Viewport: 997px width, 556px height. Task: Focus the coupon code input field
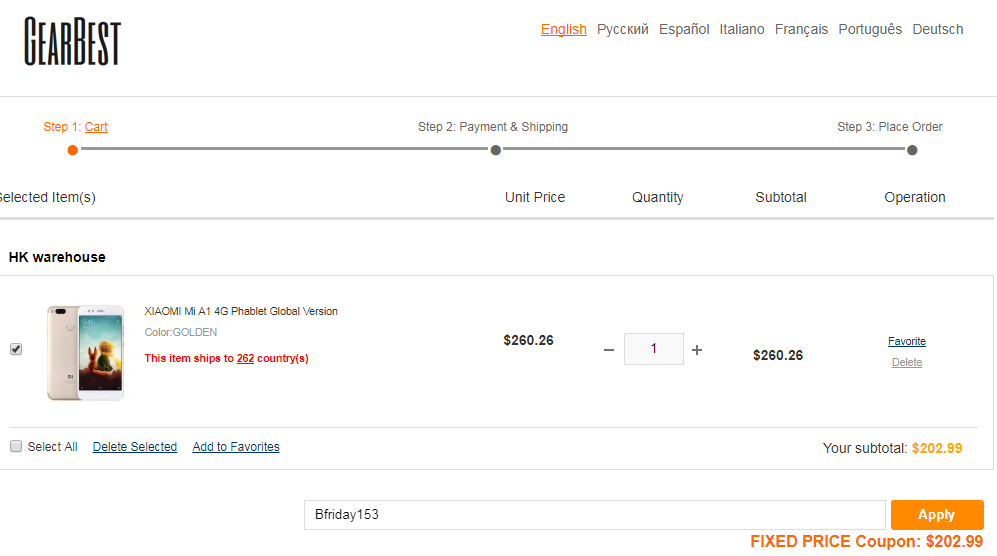point(595,515)
